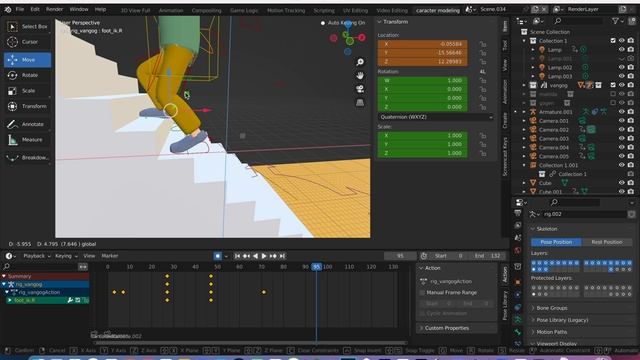The image size is (640, 360).
Task: Toggle visibility of the Cube object
Action: (x=622, y=183)
